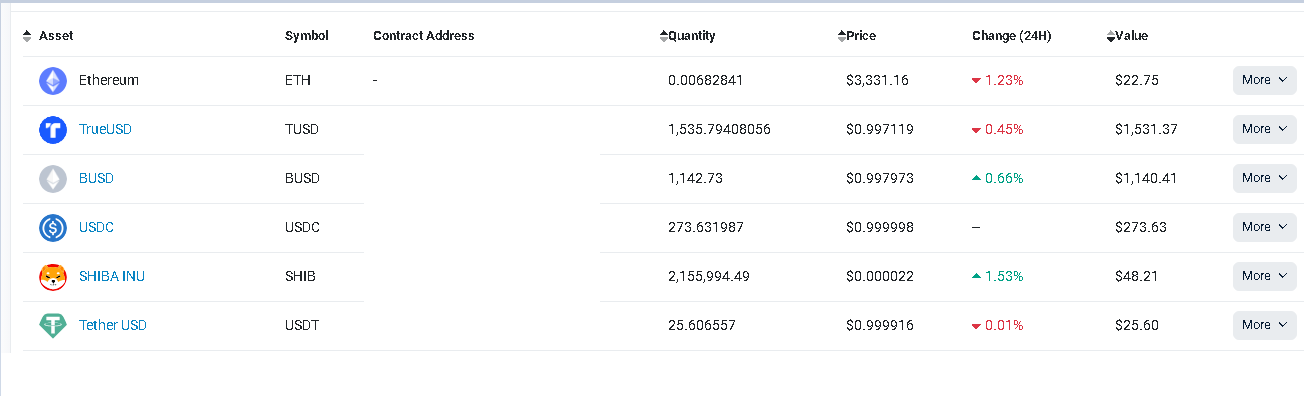Click the value $25.60
Viewport: 1304px width, 396px height.
[1137, 325]
